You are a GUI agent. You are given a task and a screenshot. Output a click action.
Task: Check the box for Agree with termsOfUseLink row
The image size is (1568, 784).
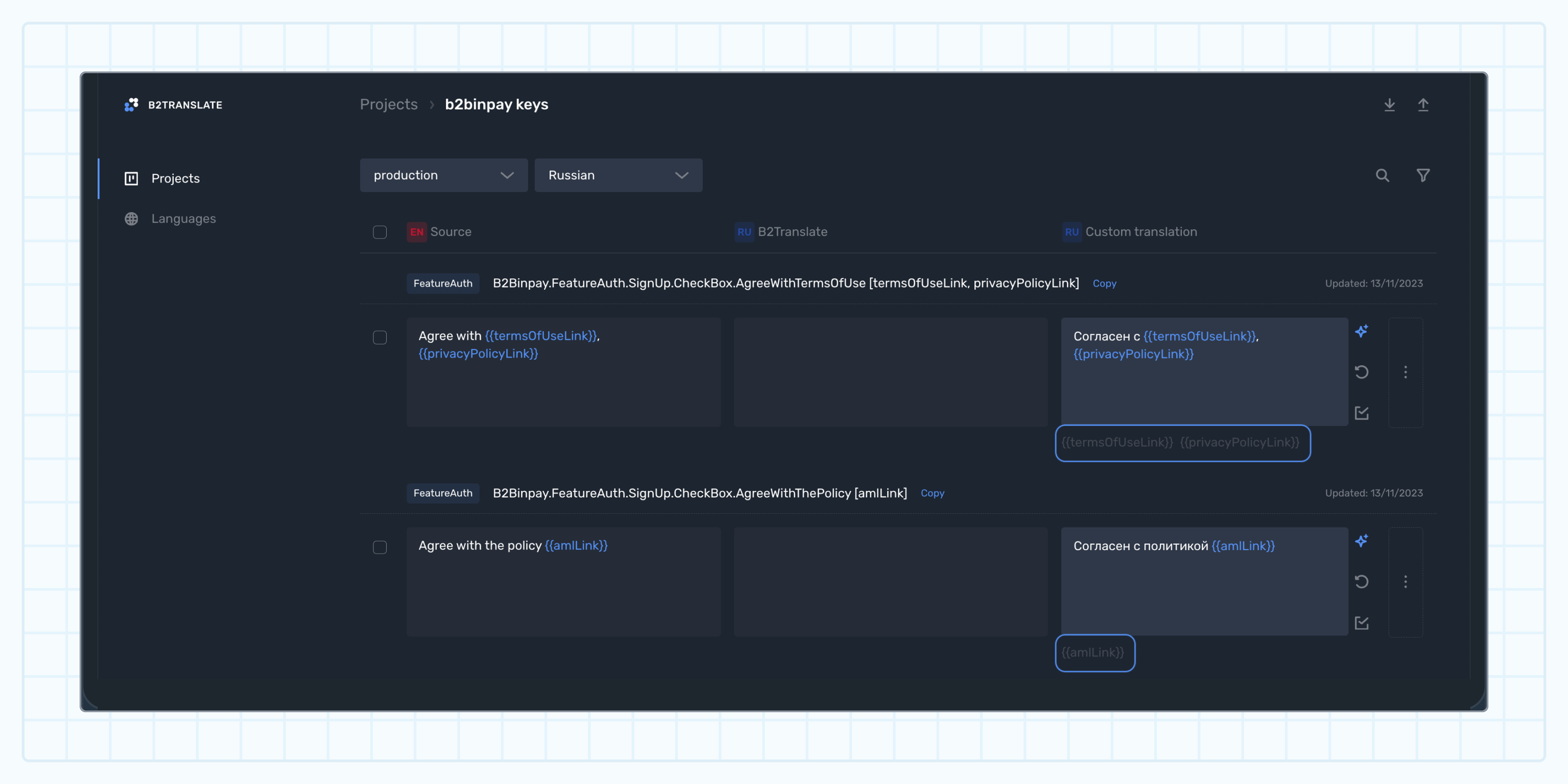pos(379,337)
